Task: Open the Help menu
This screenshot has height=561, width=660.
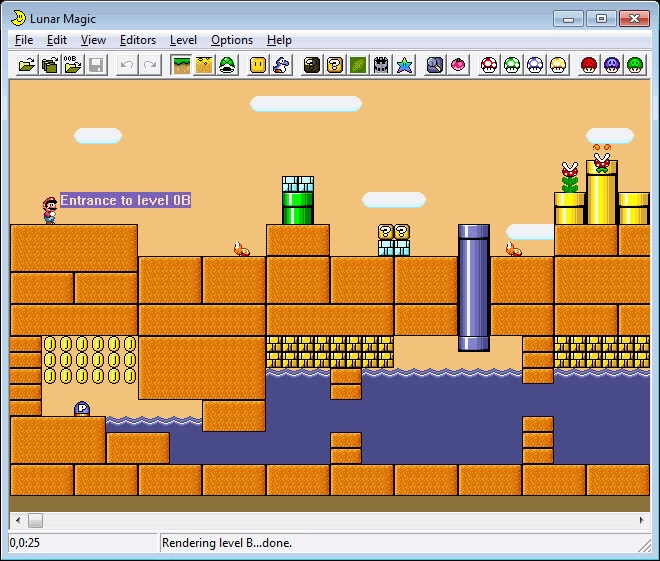Action: tap(279, 40)
